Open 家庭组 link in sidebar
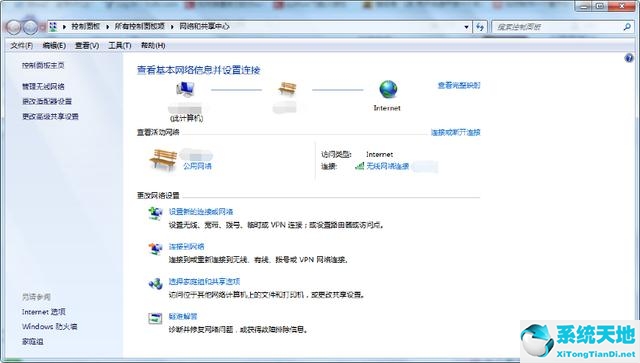The width and height of the screenshot is (640, 363). pos(33,341)
